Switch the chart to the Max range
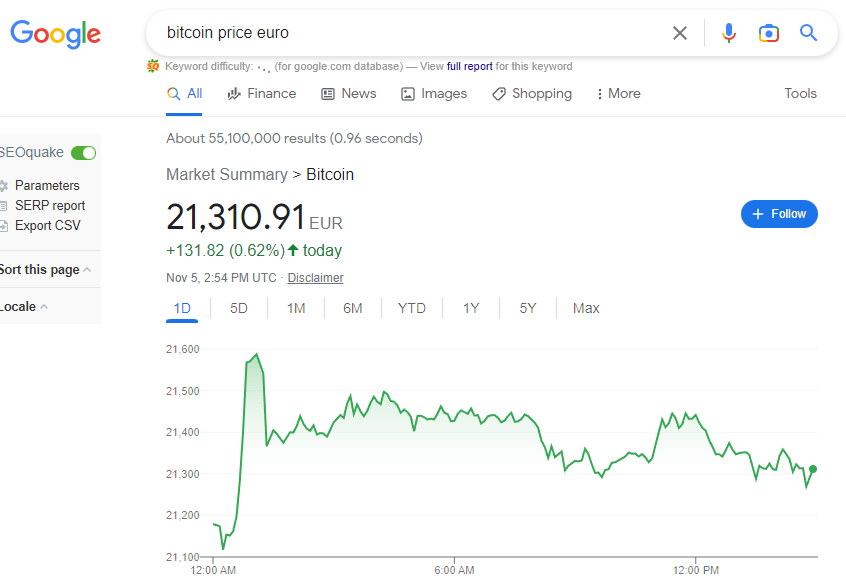Screen dimensions: 846x586 [586, 308]
